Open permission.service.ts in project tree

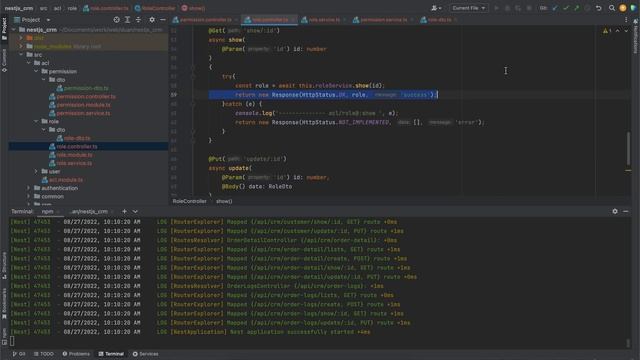click(83, 113)
